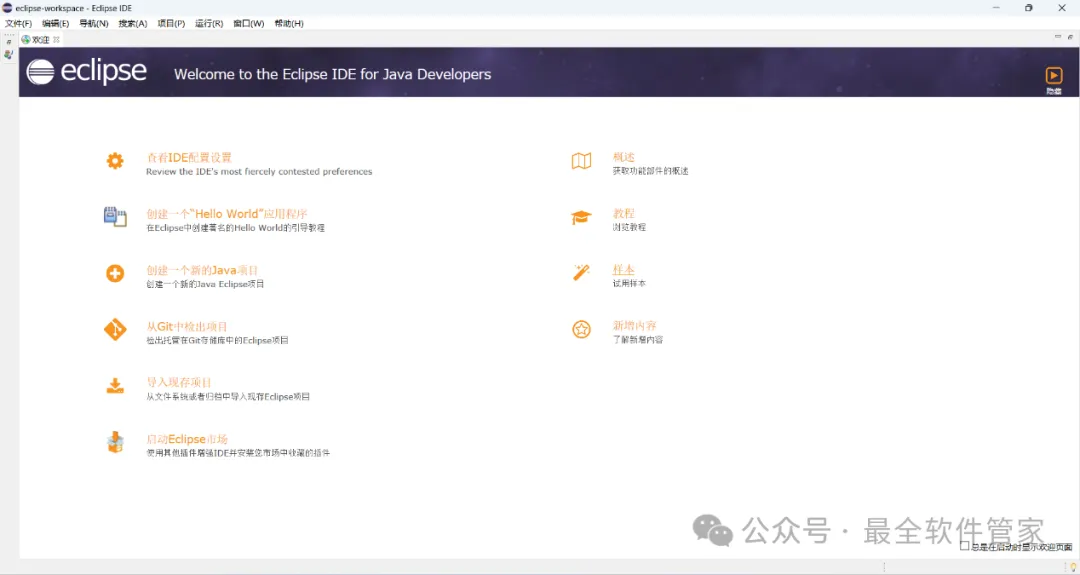This screenshot has width=1080, height=575.
Task: Click the graduation cap 教程 tutorials icon
Action: 581,217
